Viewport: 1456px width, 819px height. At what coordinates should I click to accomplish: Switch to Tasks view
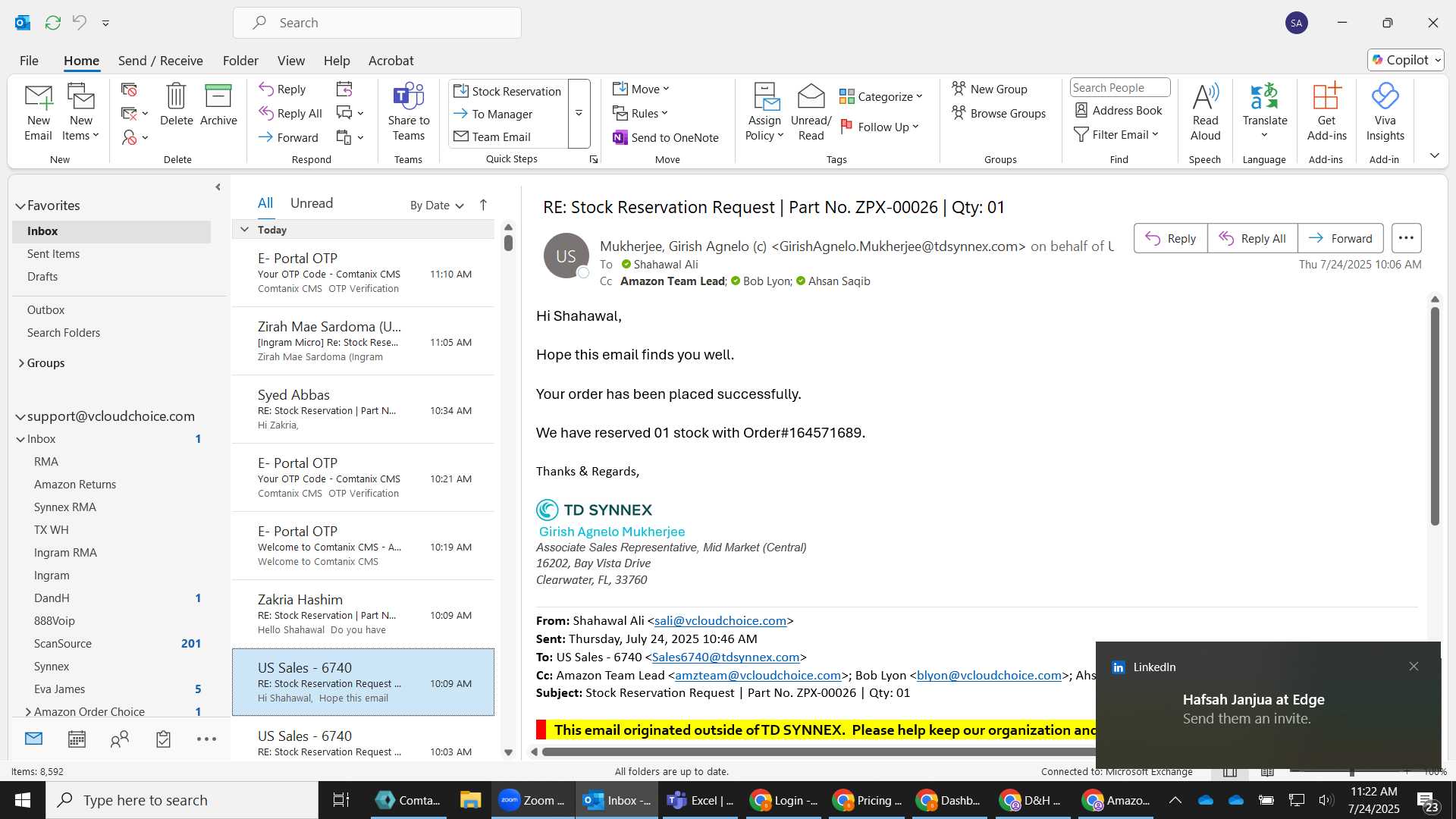click(163, 739)
